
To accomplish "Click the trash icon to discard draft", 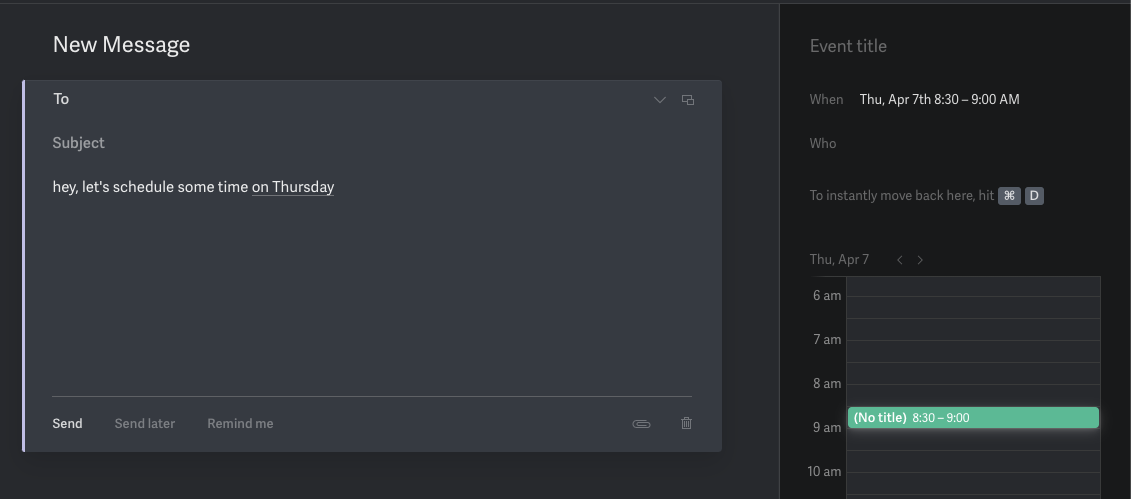I will 686,423.
